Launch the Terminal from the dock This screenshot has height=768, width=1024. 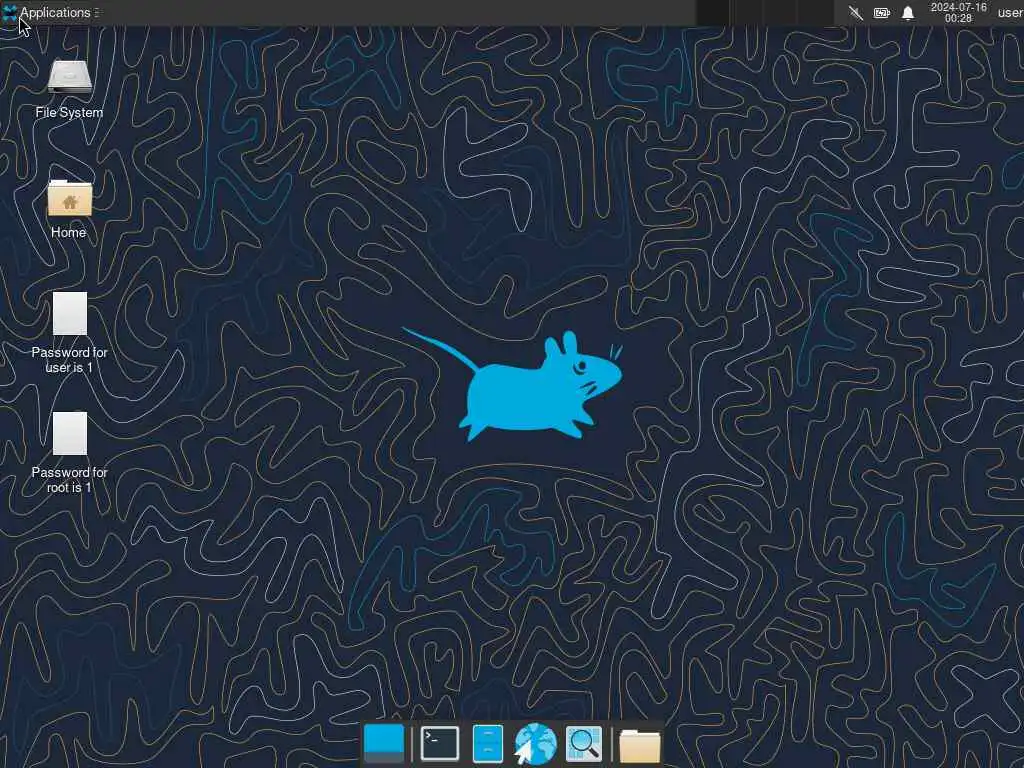pos(440,743)
